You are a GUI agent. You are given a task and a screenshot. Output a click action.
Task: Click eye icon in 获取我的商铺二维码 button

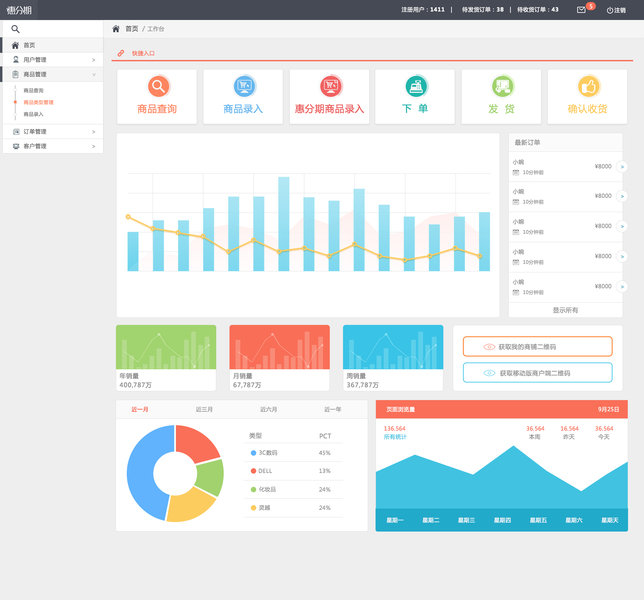pyautogui.click(x=489, y=347)
